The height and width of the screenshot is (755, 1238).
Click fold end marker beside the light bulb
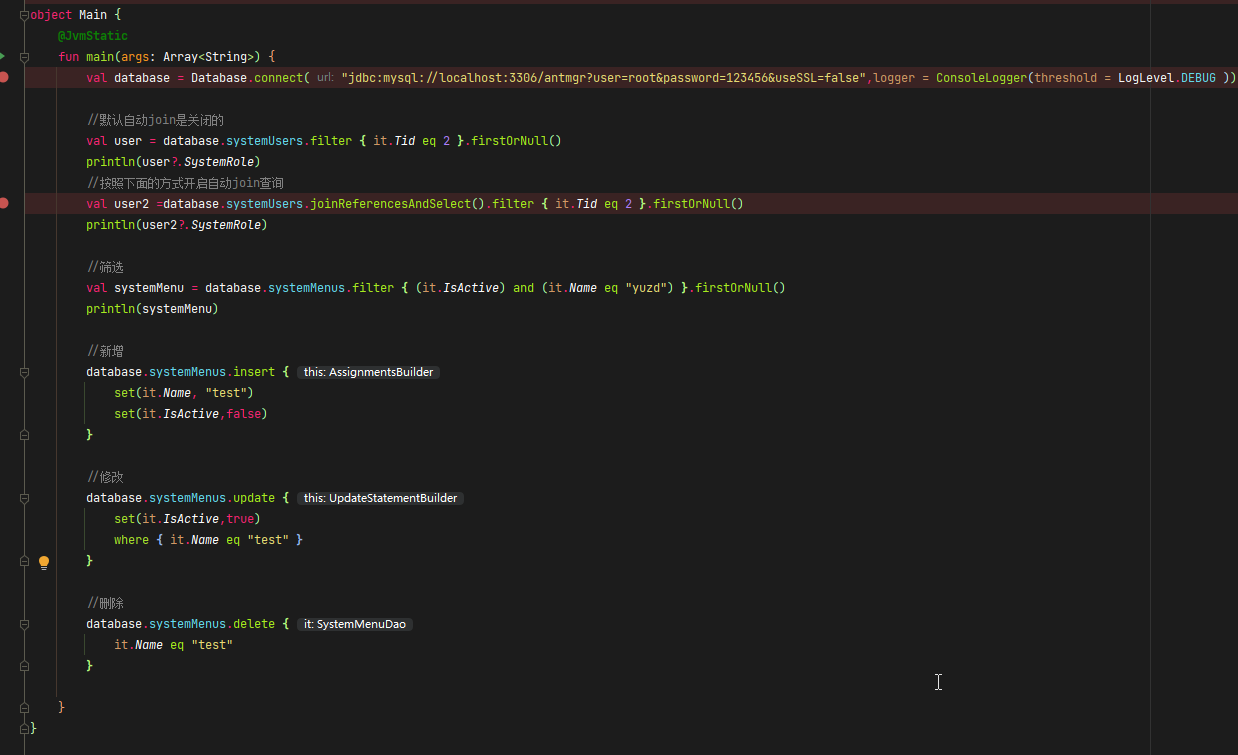25,561
